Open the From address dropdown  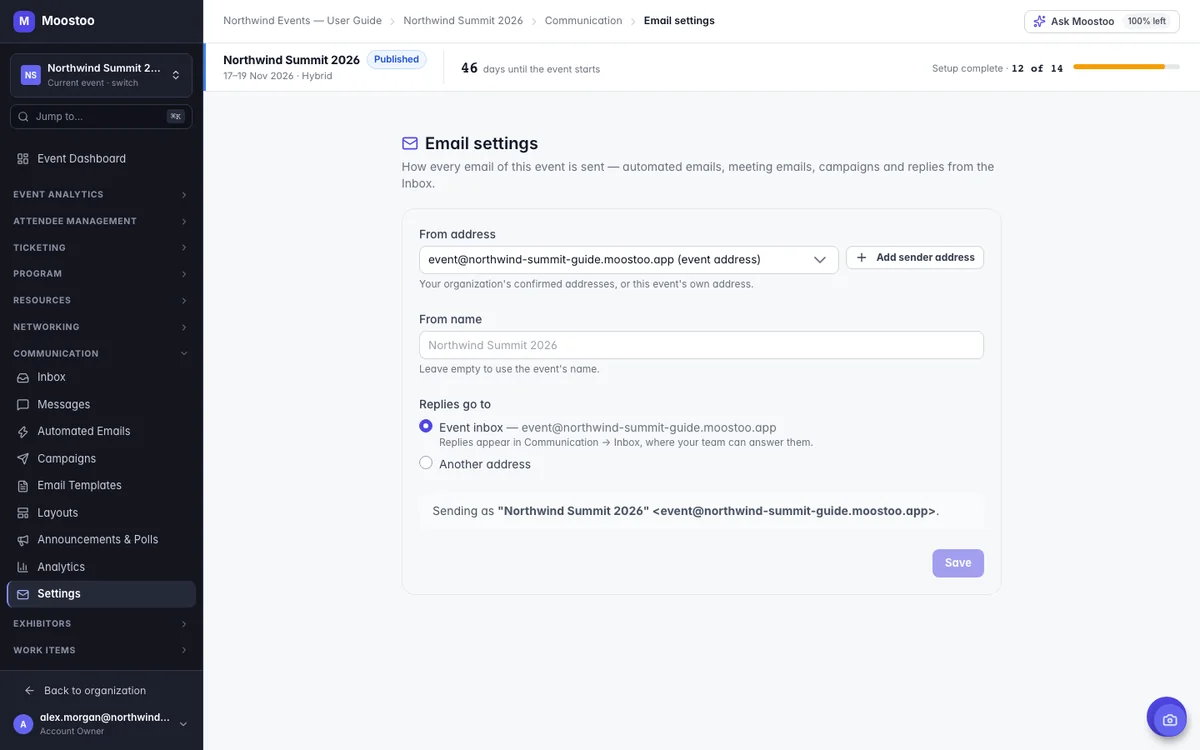pyautogui.click(x=628, y=260)
